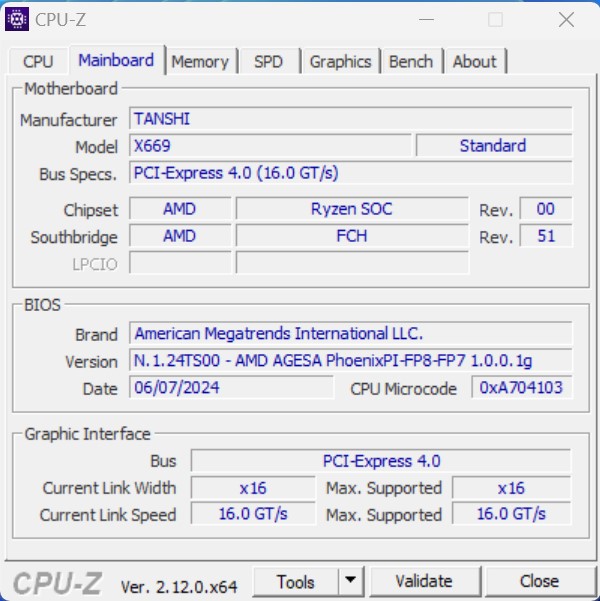Click Current Link Width value x16
This screenshot has width=600, height=601.
tap(253, 488)
